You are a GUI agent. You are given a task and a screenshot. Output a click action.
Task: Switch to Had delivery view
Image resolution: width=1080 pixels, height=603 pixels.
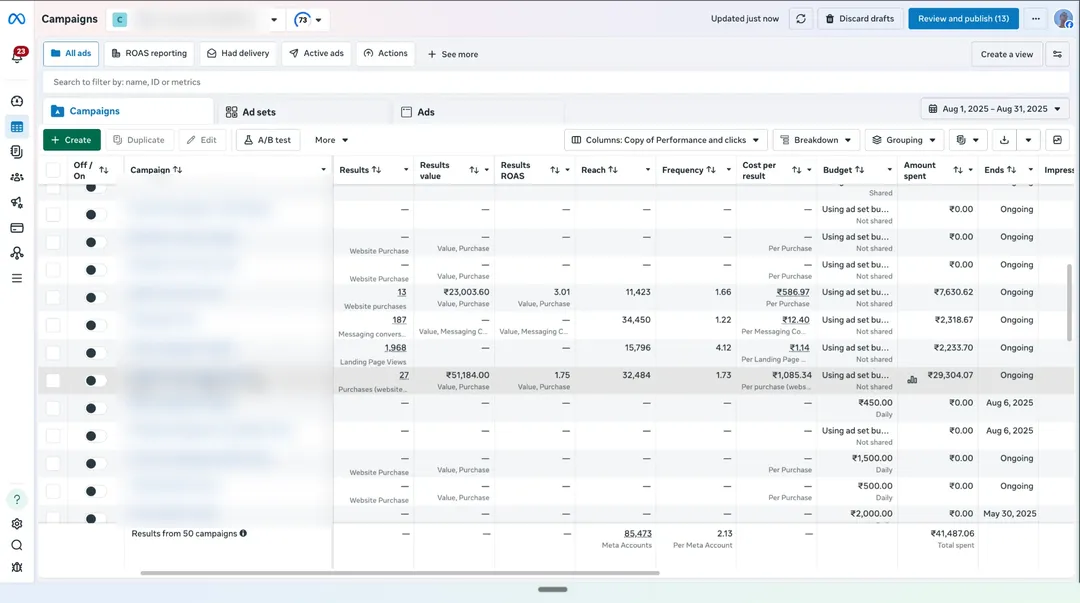pyautogui.click(x=238, y=53)
